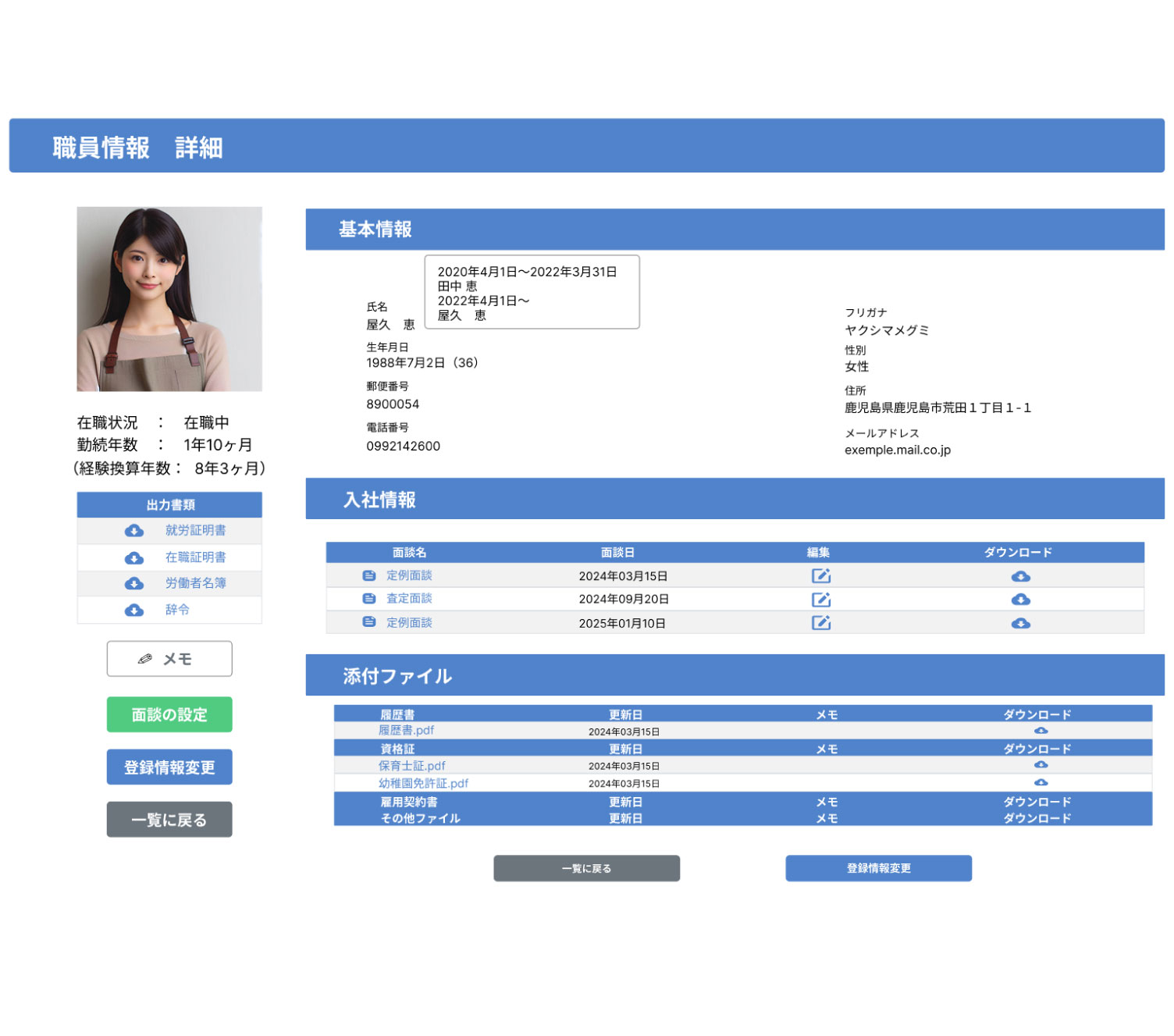Click download cloud for 履歴書.pdf
1174x1036 pixels.
pos(1041,731)
